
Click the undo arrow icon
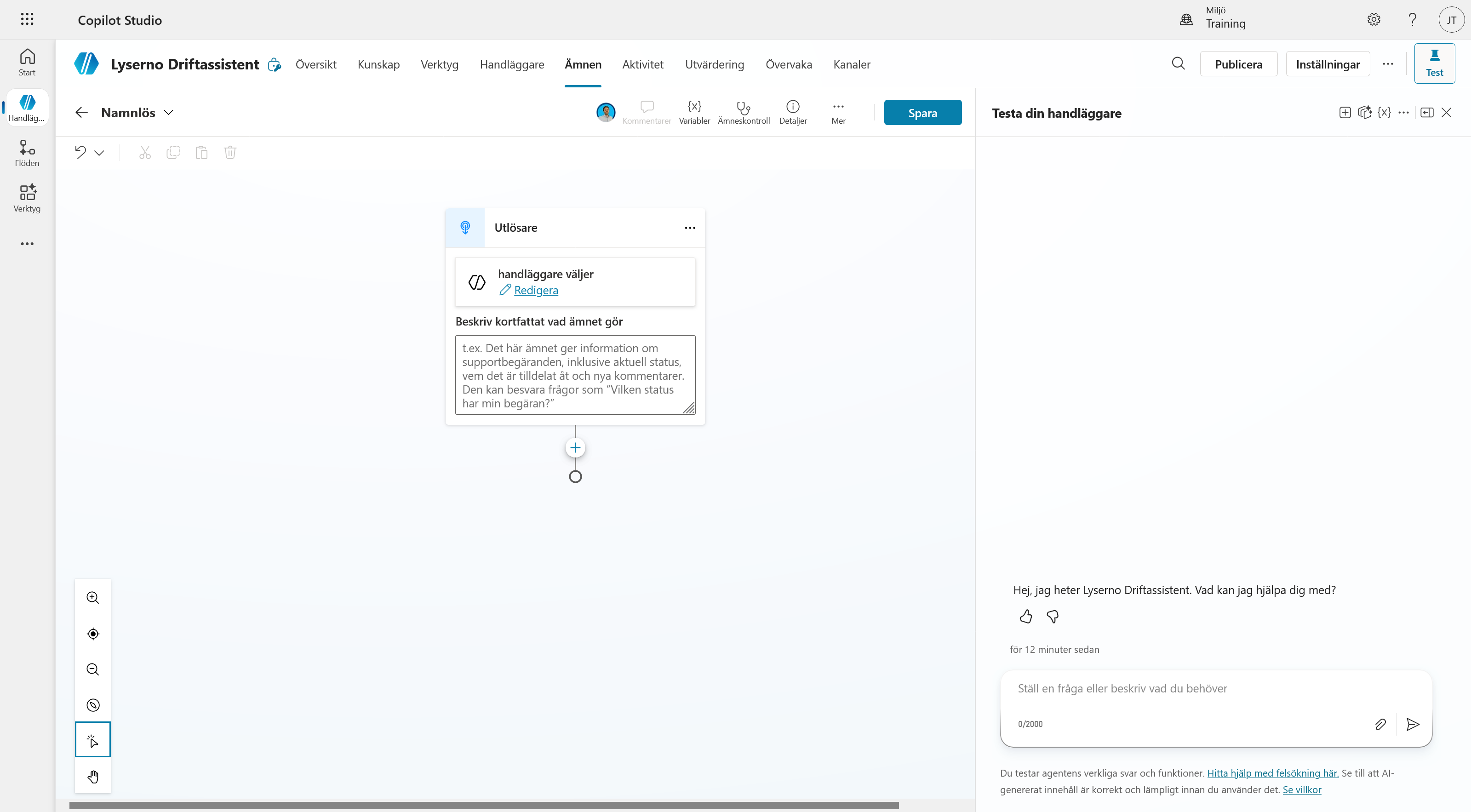[80, 152]
